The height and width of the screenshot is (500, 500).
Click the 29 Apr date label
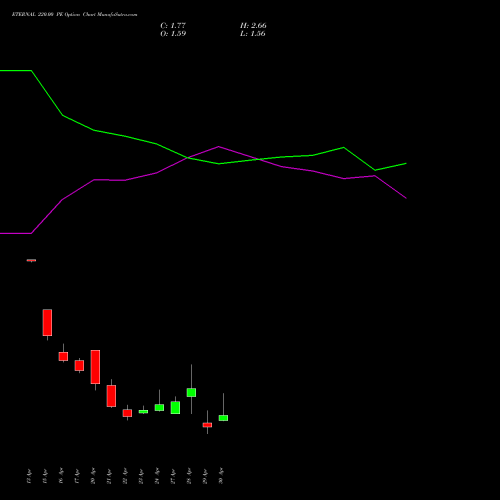point(205,476)
